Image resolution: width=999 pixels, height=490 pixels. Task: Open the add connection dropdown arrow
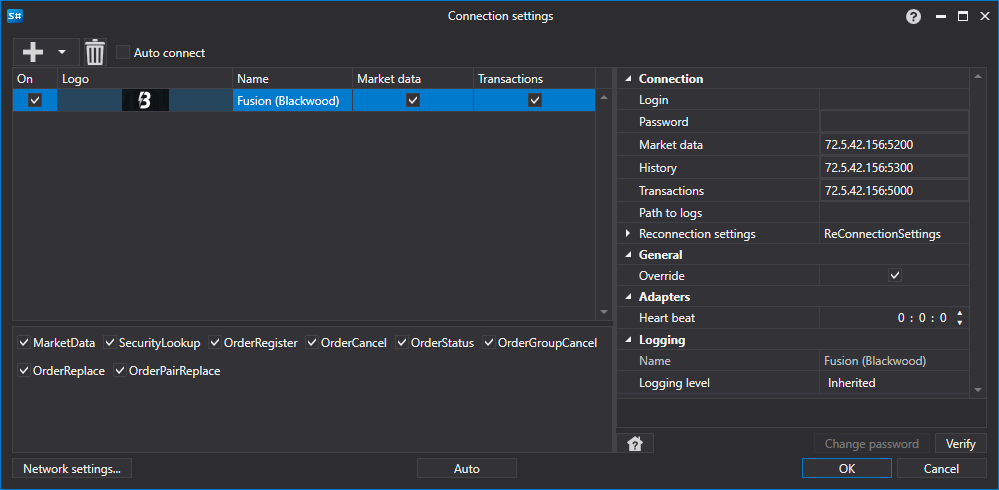pyautogui.click(x=62, y=52)
